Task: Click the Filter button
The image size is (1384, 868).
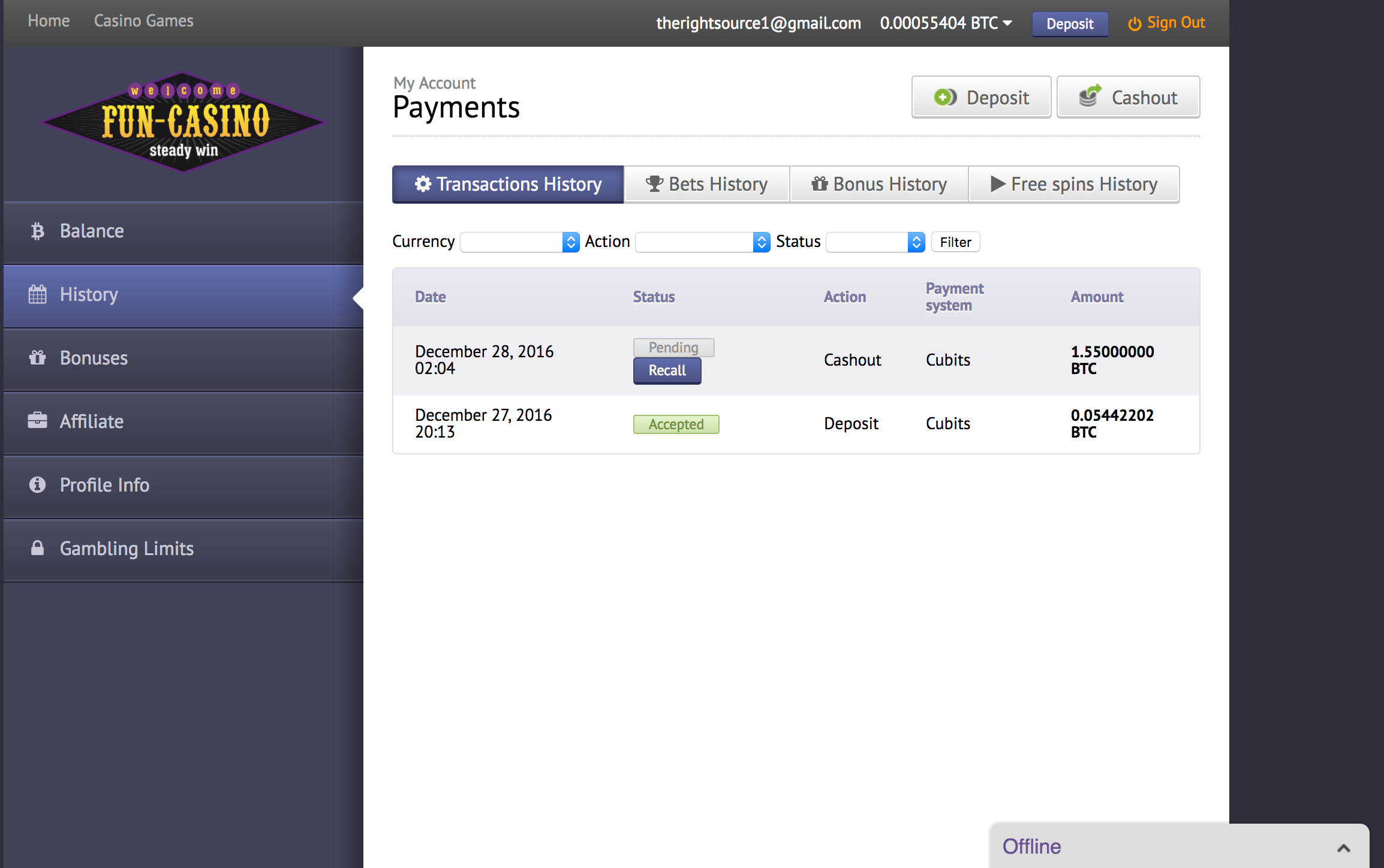Action: click(x=955, y=242)
